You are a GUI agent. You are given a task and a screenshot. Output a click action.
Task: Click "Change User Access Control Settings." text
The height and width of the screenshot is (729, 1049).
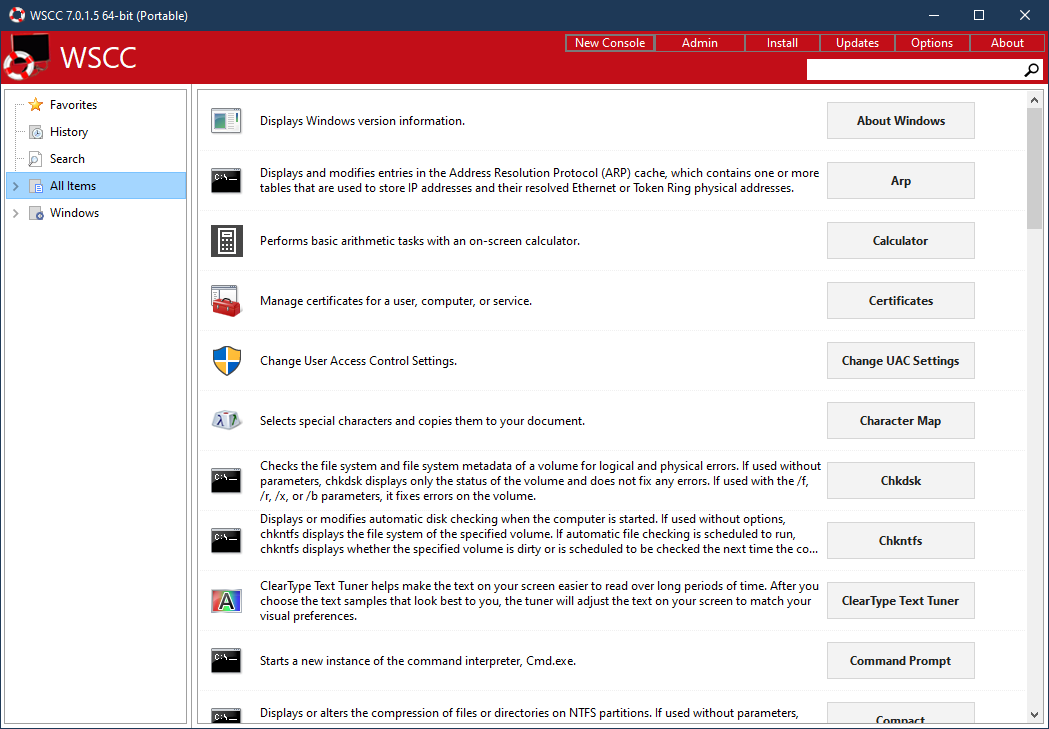(358, 361)
